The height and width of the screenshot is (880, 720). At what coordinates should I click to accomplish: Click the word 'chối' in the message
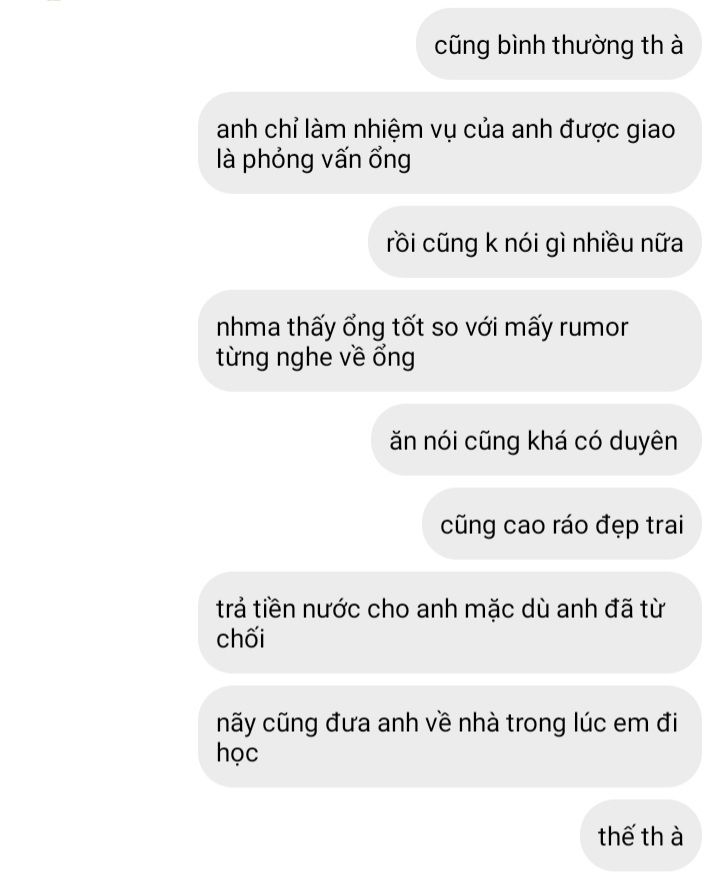pos(240,639)
